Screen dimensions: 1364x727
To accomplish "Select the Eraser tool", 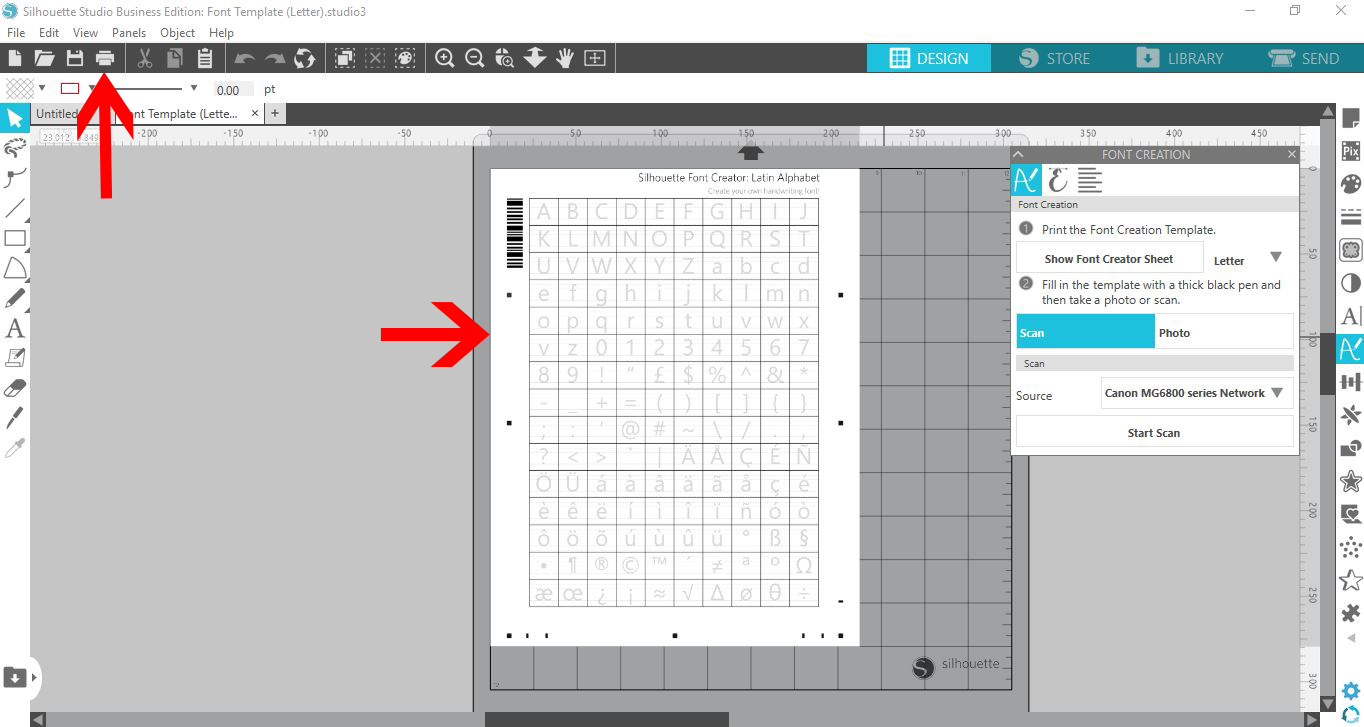I will pos(15,387).
